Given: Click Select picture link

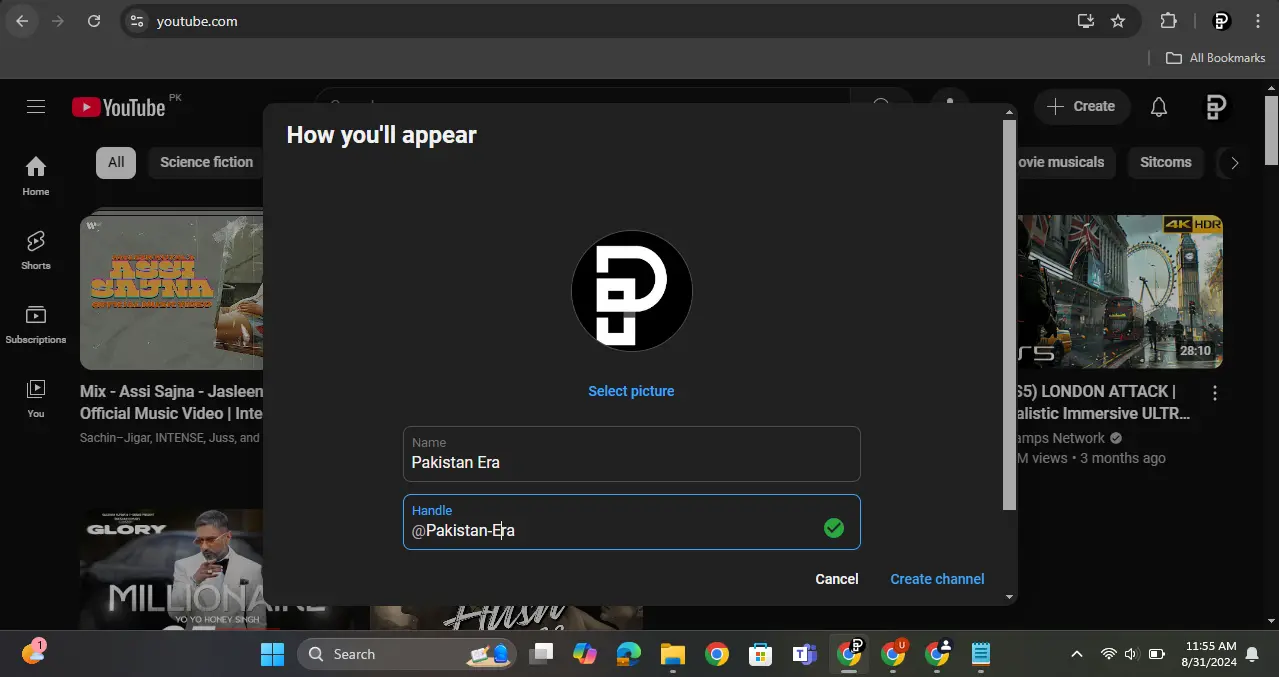Looking at the screenshot, I should (x=631, y=391).
